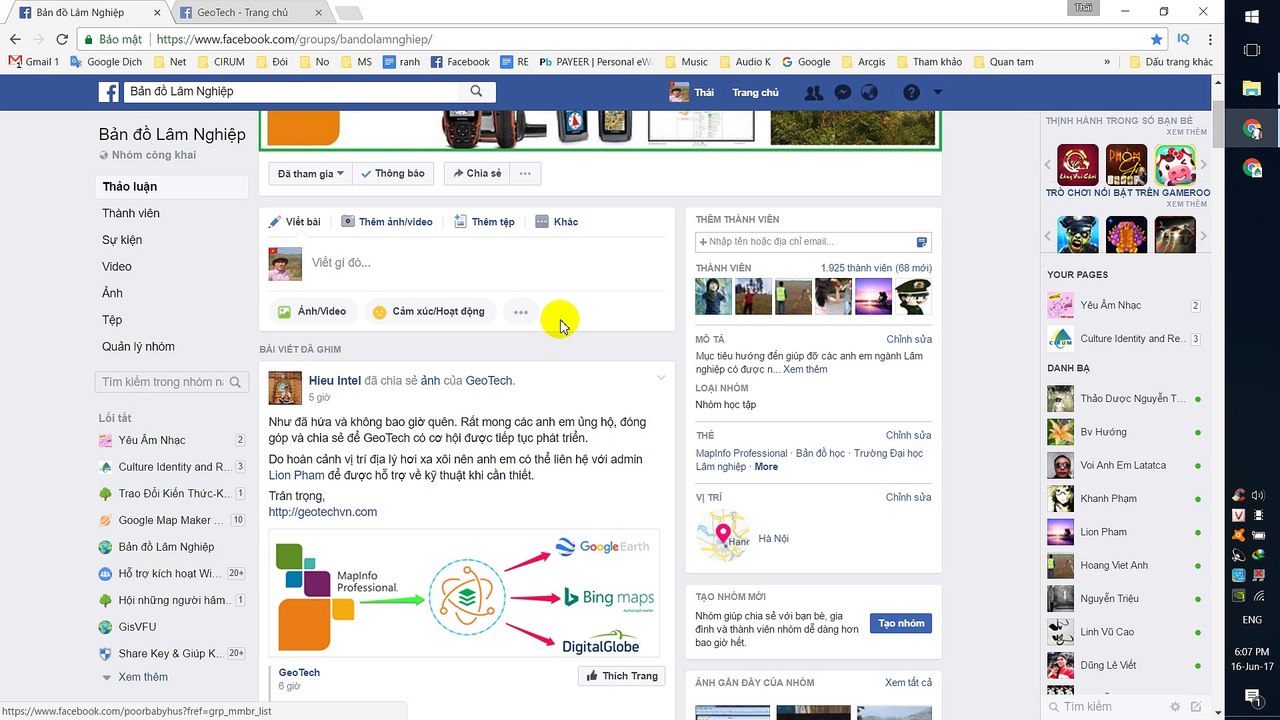Image resolution: width=1280 pixels, height=720 pixels.
Task: Open Thành viên in the group menu
Action: [131, 213]
